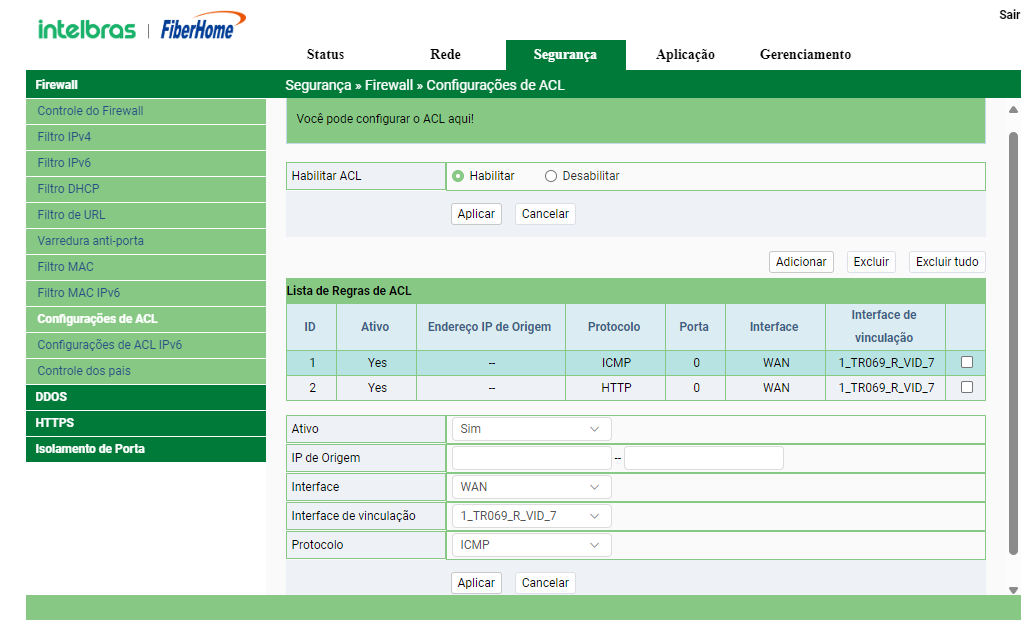1033x640 pixels.
Task: Click the scrollbar down arrow
Action: 1014,590
